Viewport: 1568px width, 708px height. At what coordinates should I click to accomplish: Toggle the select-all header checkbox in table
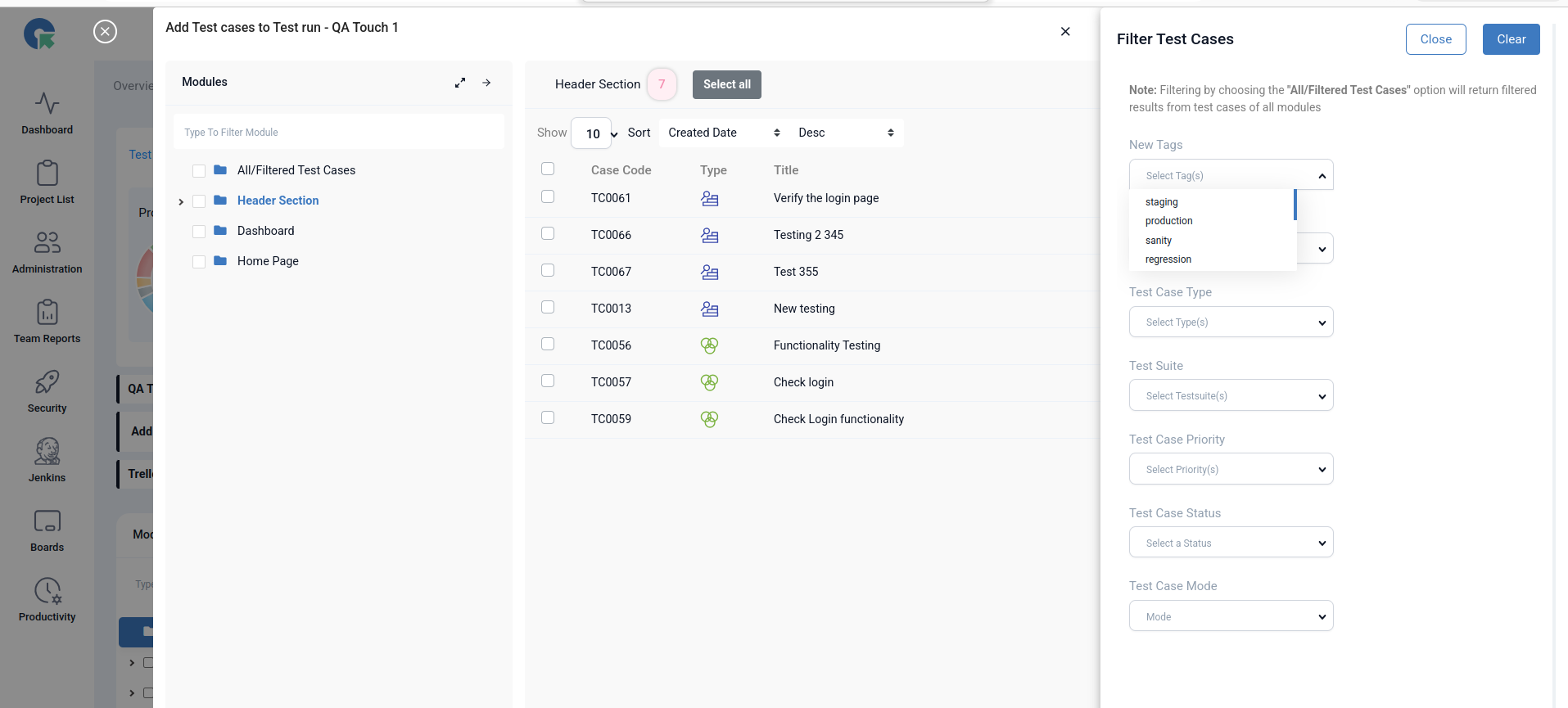coord(548,169)
